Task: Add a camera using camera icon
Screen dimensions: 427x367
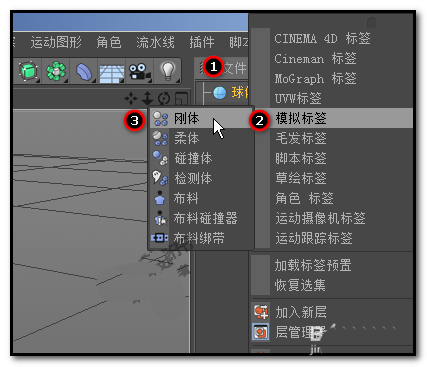Action: click(140, 71)
